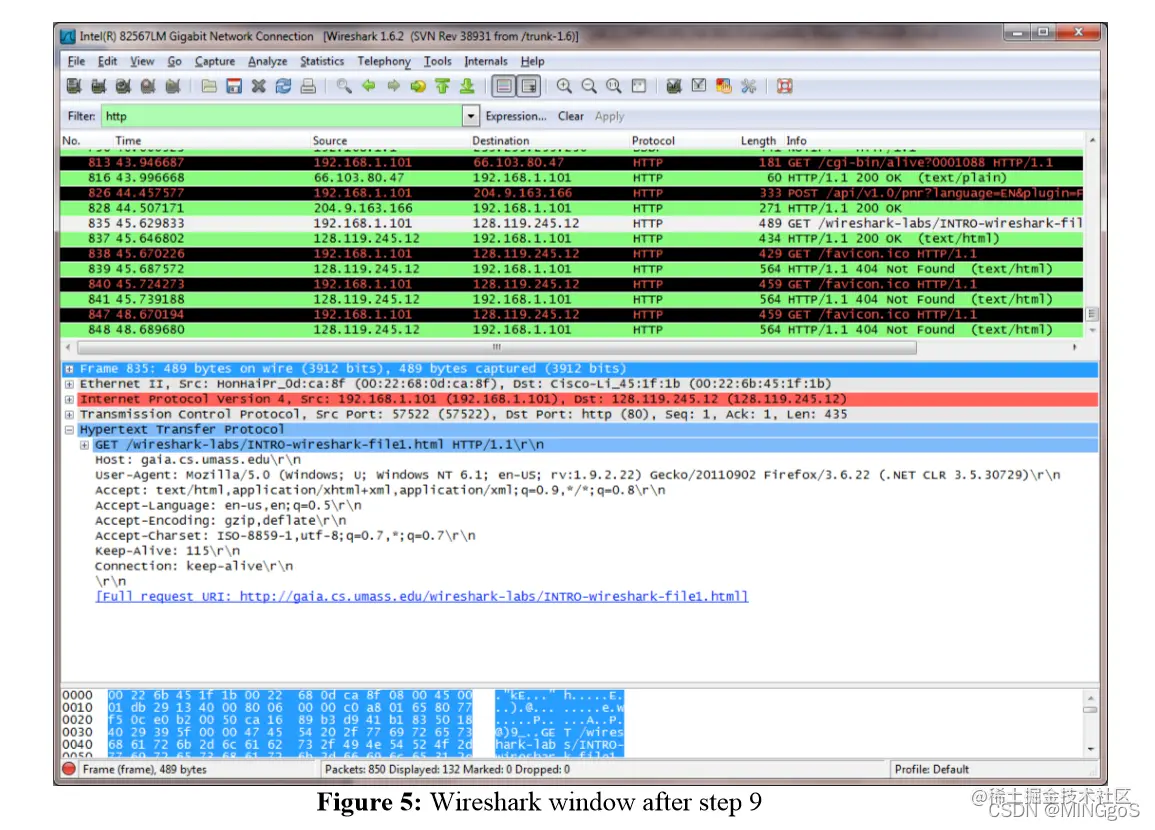This screenshot has height=830, width=1155.
Task: Close the capture file X icon
Action: click(x=259, y=86)
